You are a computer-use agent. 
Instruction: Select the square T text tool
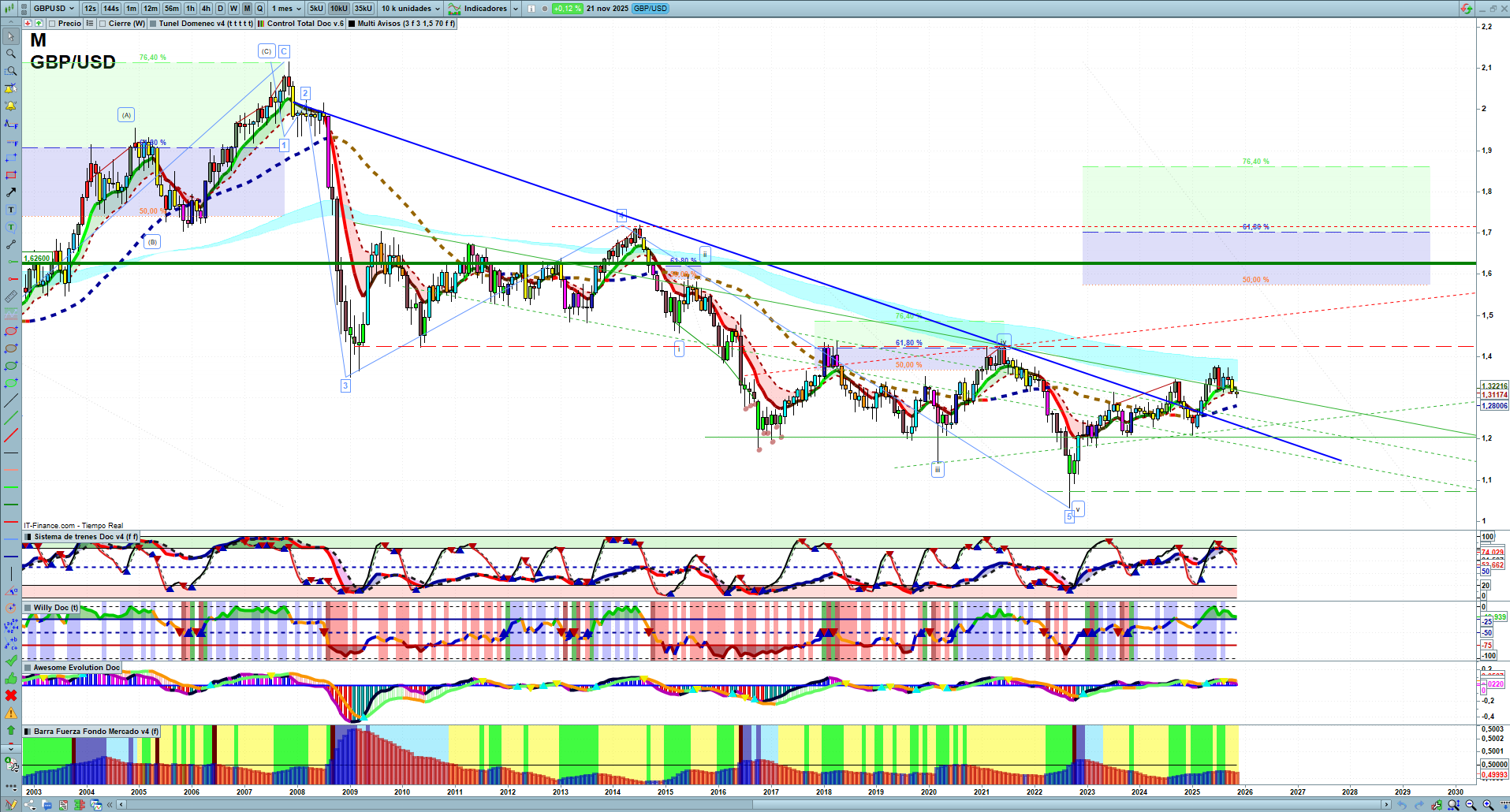tap(11, 210)
